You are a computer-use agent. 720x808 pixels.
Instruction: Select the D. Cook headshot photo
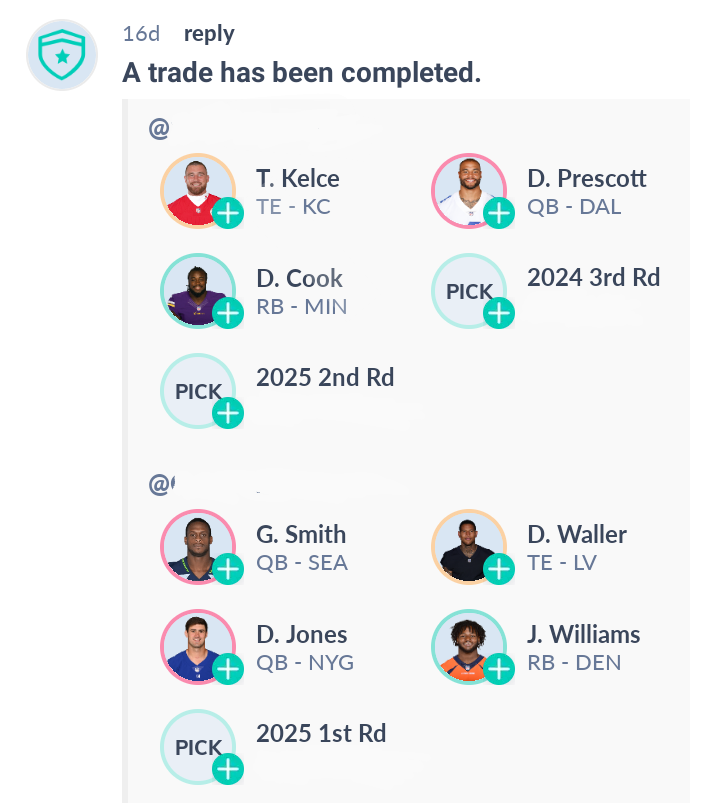coord(198,291)
